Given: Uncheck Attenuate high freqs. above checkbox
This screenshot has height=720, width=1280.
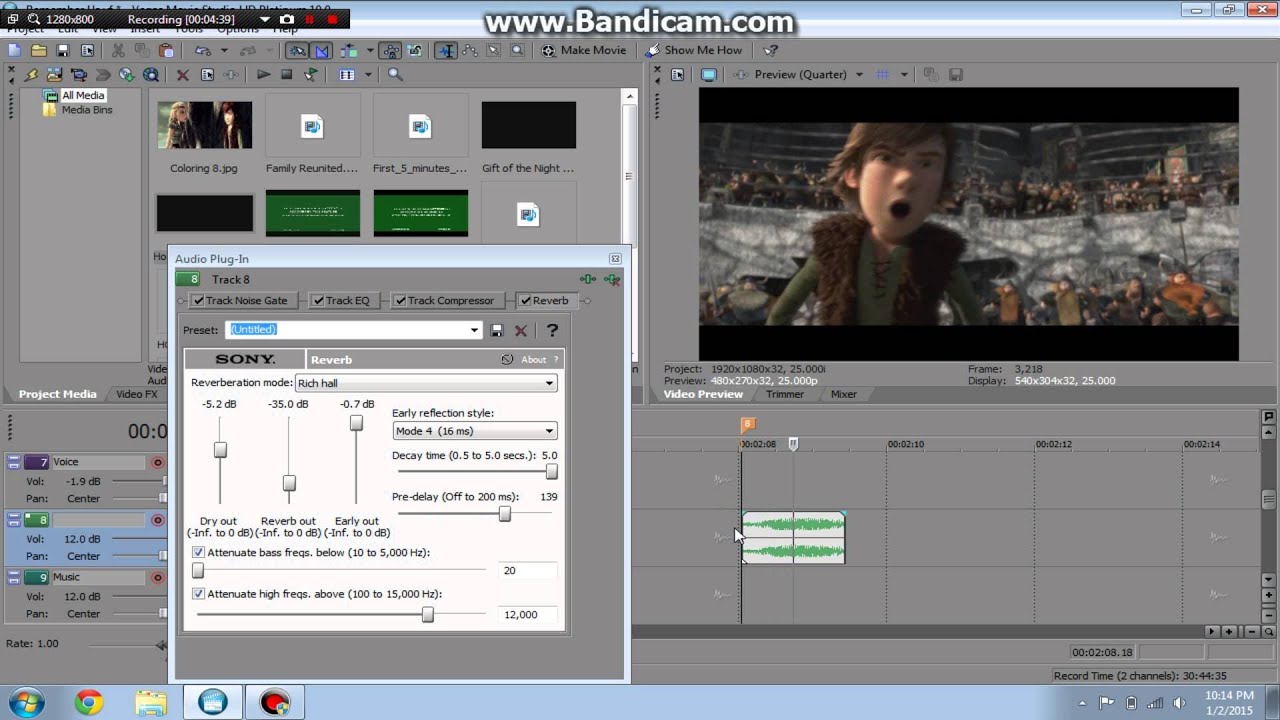Looking at the screenshot, I should pyautogui.click(x=198, y=594).
